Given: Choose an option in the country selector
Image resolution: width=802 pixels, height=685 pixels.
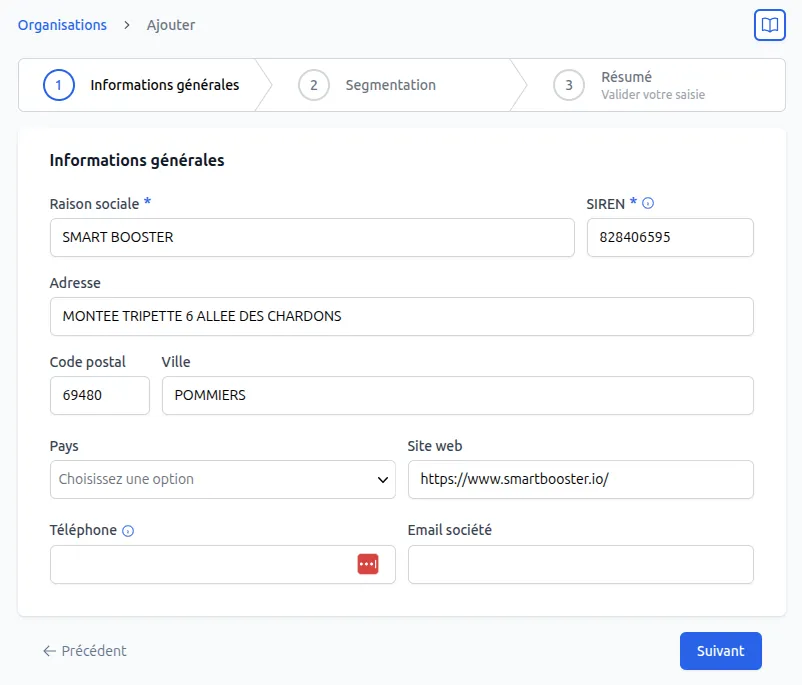Looking at the screenshot, I should click(x=222, y=479).
